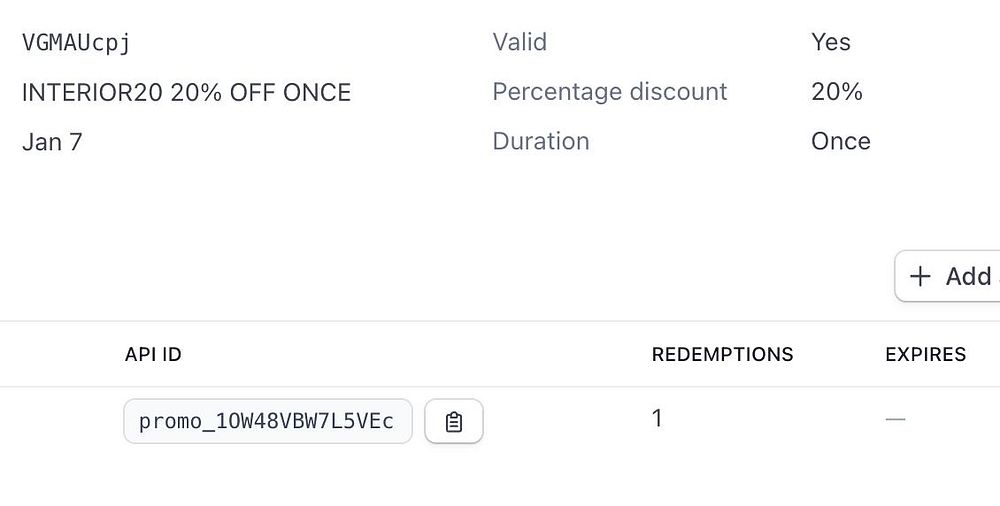Click the Jan 7 creation date
Image resolution: width=1000 pixels, height=506 pixels.
point(52,142)
